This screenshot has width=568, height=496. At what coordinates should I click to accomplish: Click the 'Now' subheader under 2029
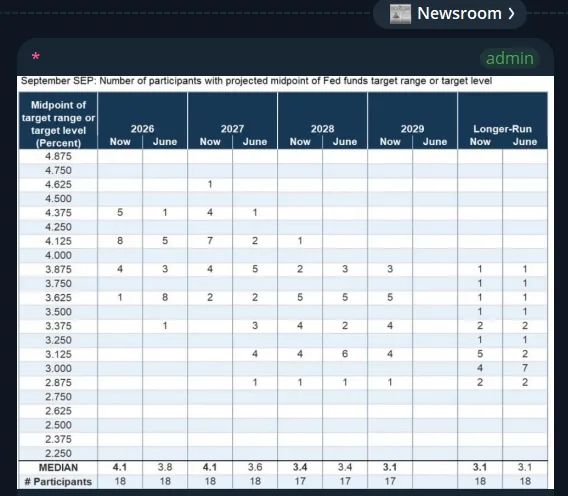point(390,142)
